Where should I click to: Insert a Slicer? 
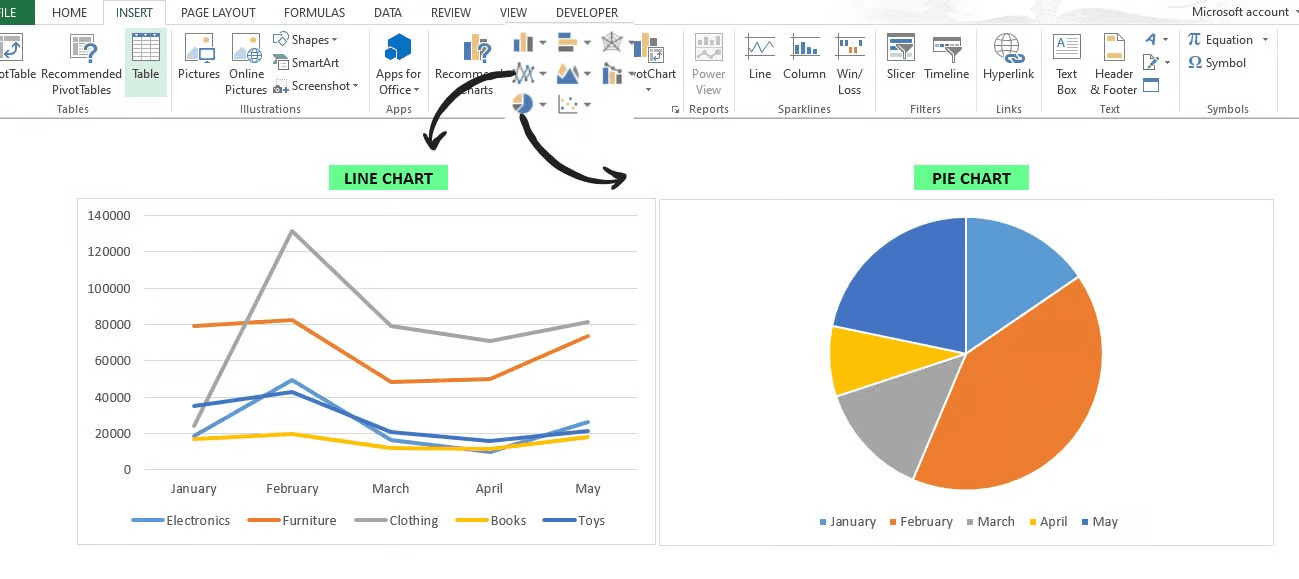point(900,62)
